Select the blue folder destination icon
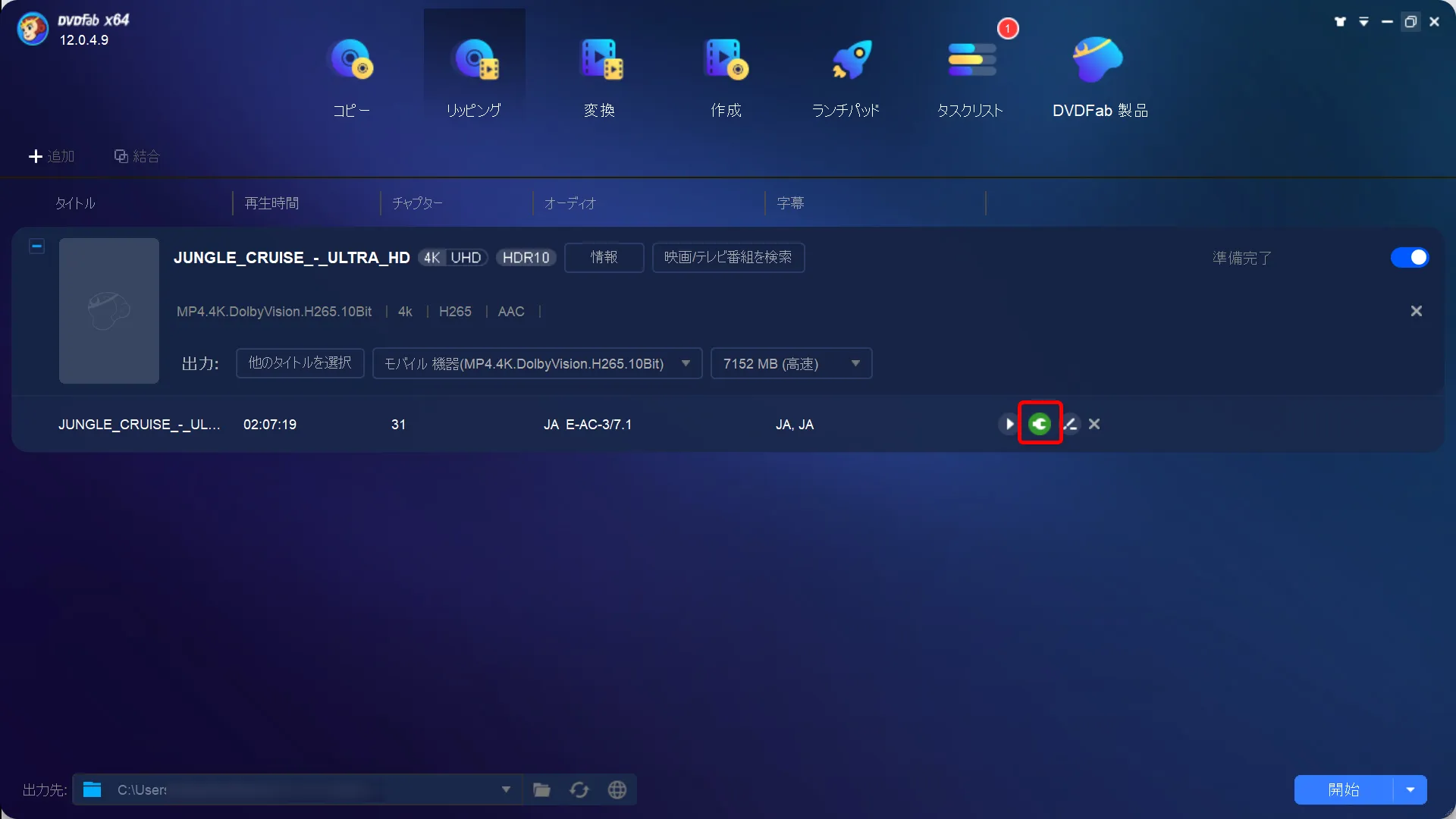 tap(93, 789)
